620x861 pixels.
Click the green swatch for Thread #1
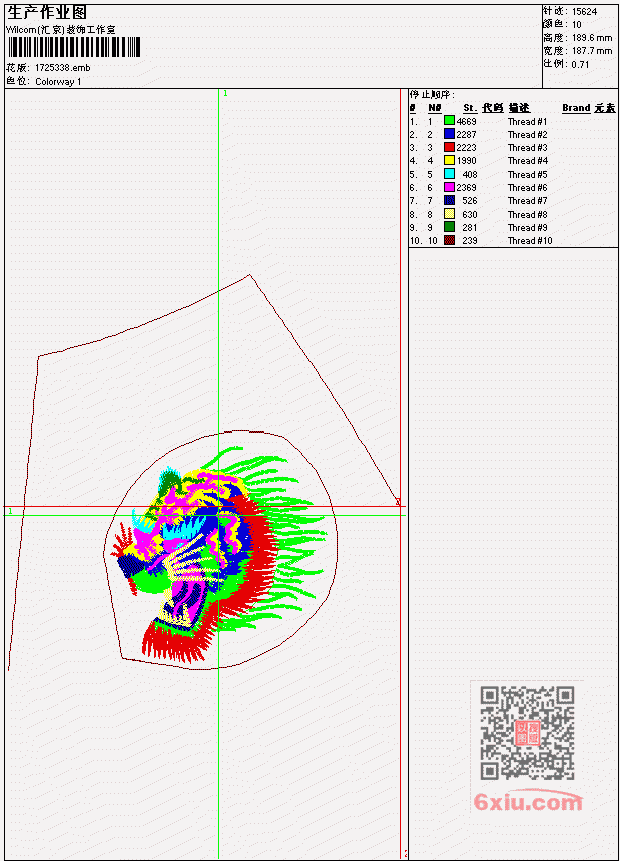pos(449,121)
